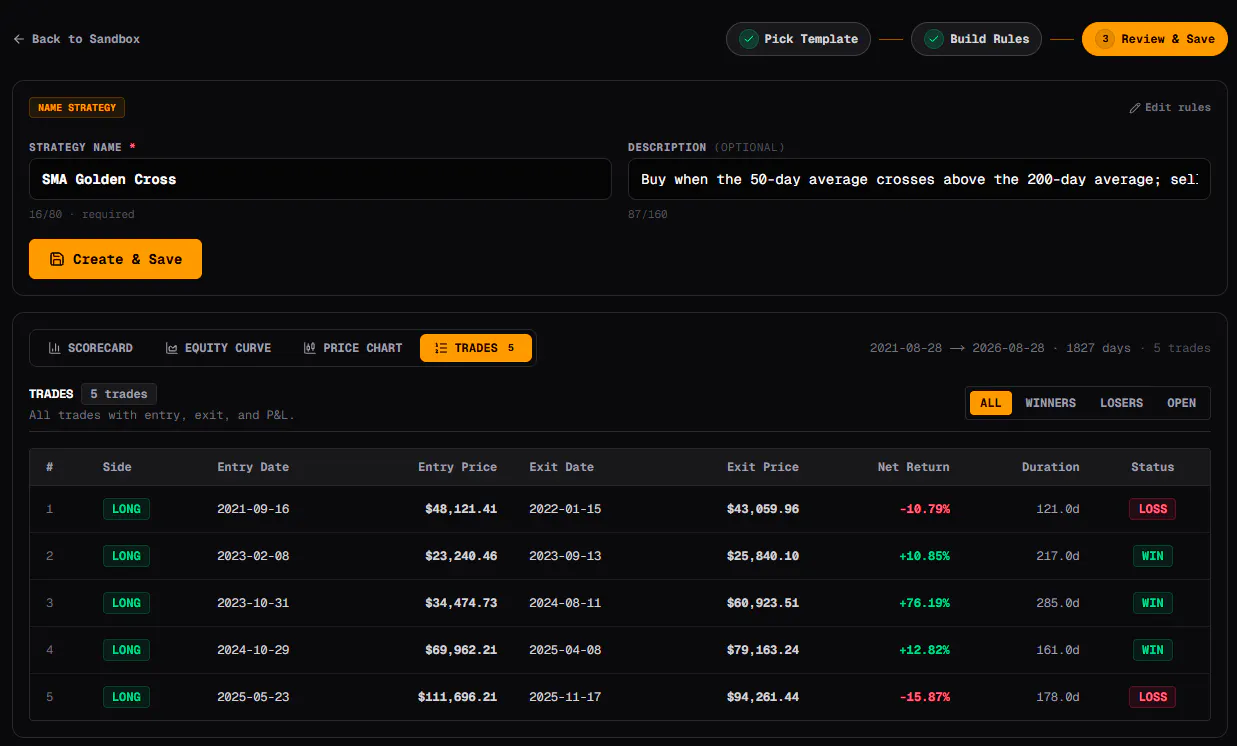Click the Entry Date column header
The width and height of the screenshot is (1237, 746).
[253, 467]
